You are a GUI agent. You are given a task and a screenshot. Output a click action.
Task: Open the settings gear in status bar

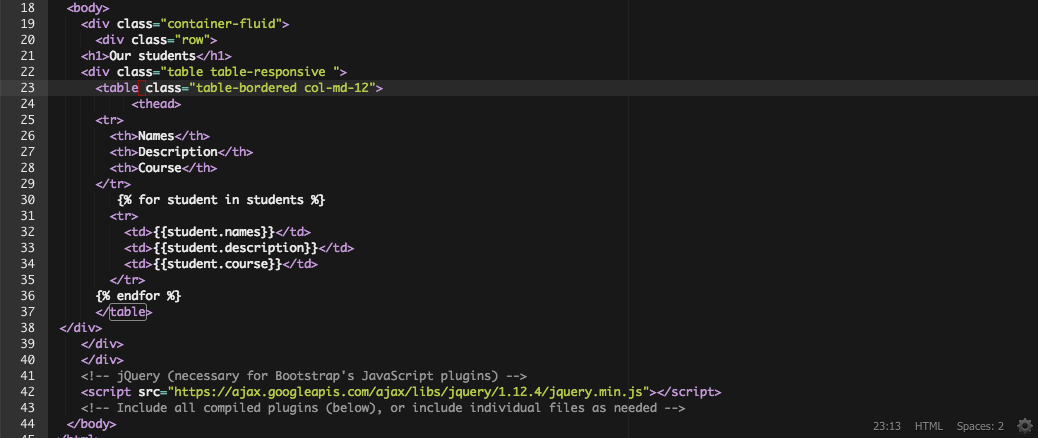click(x=1024, y=425)
